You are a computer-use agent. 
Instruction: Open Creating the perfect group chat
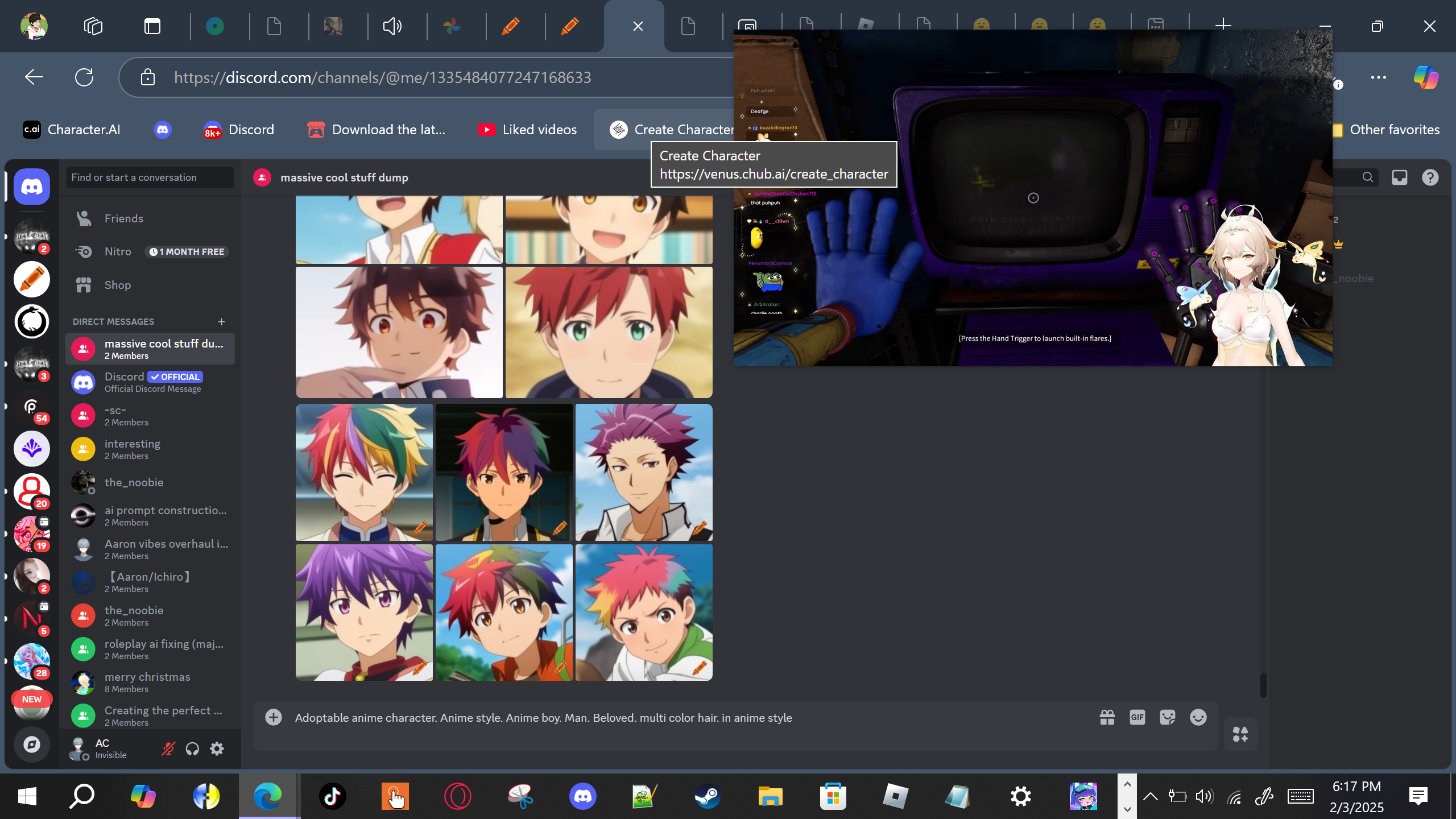(150, 716)
